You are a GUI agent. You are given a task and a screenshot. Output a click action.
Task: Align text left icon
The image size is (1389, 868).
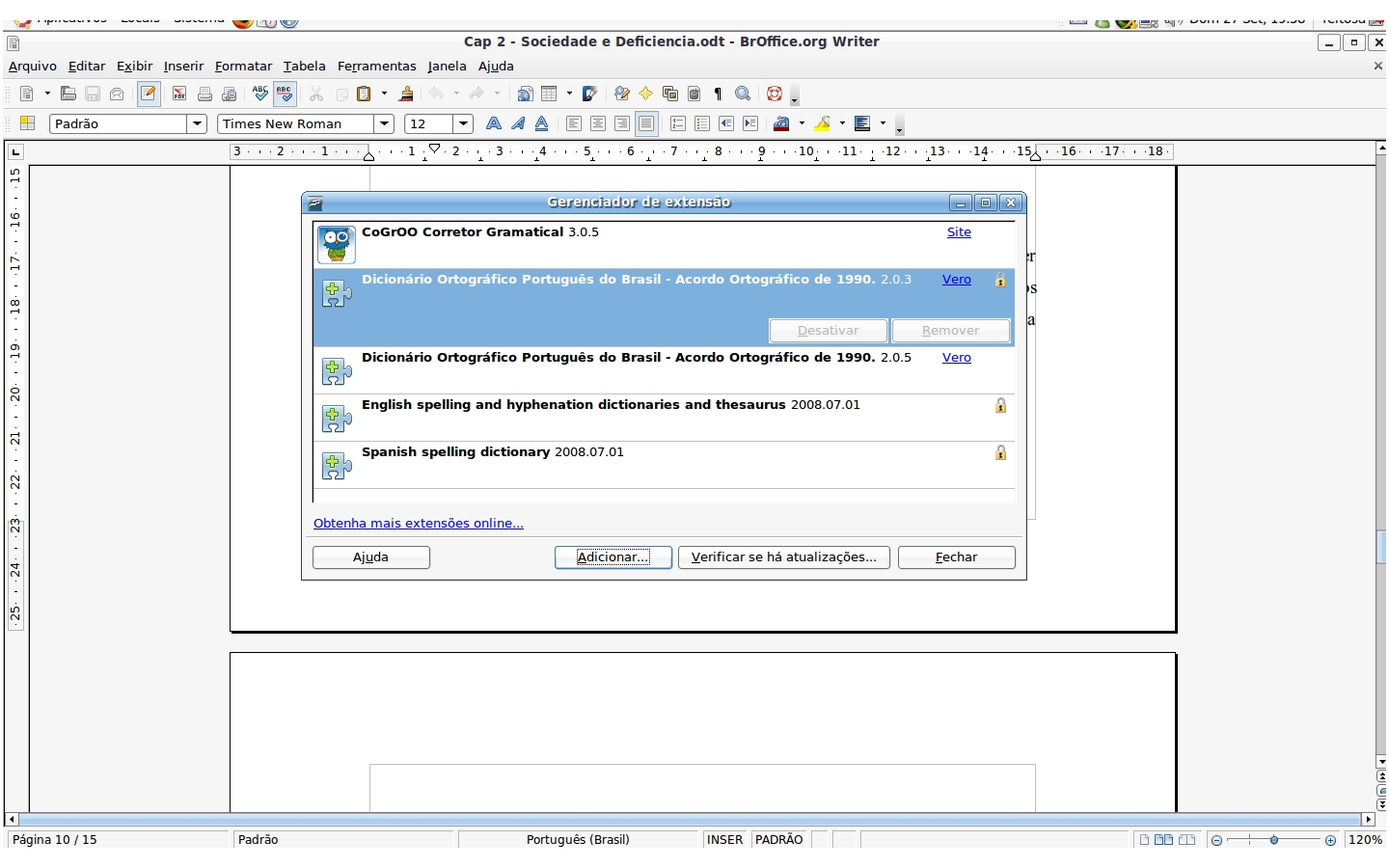click(x=574, y=123)
